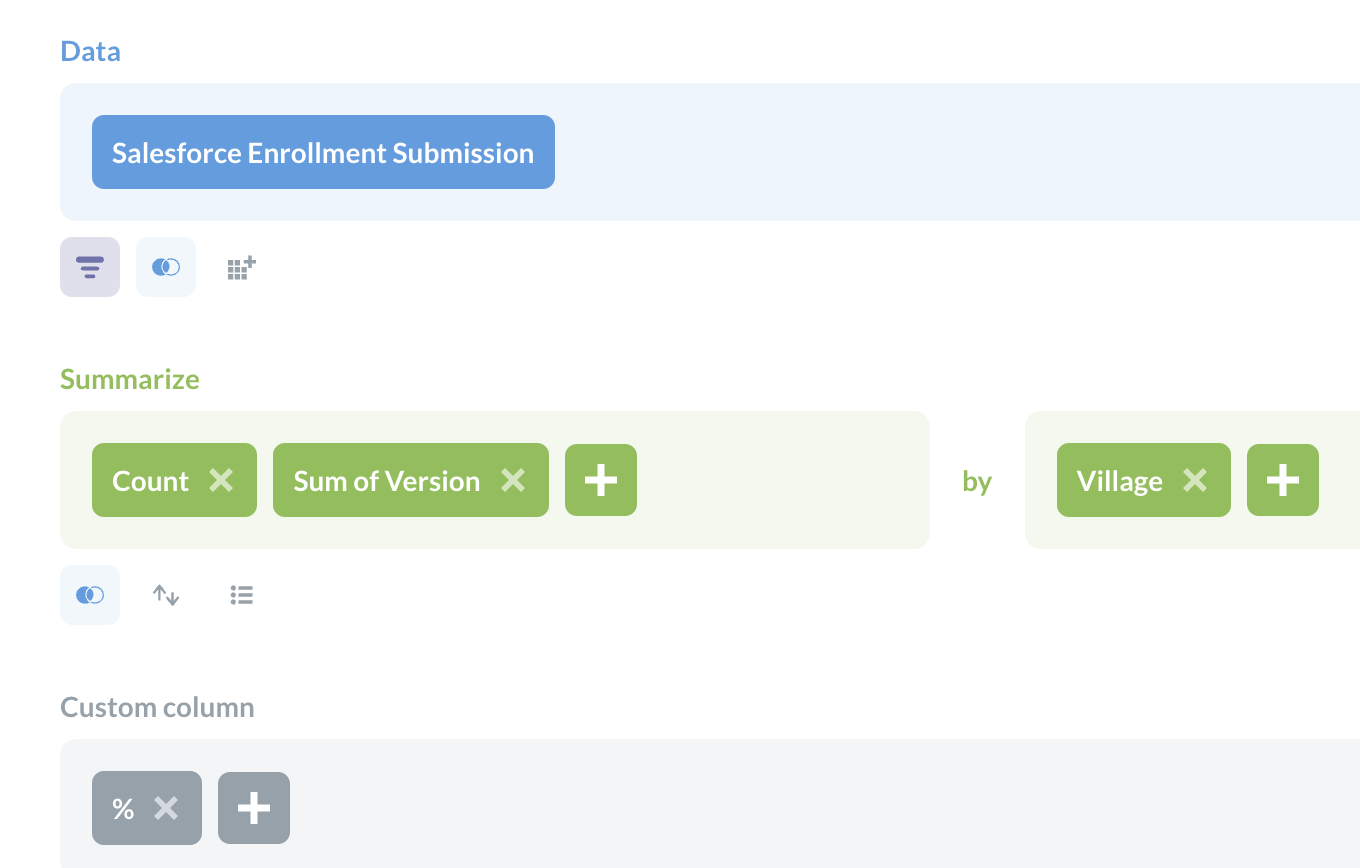Click the Join data icon next to Filter
The width and height of the screenshot is (1360, 868).
click(165, 267)
